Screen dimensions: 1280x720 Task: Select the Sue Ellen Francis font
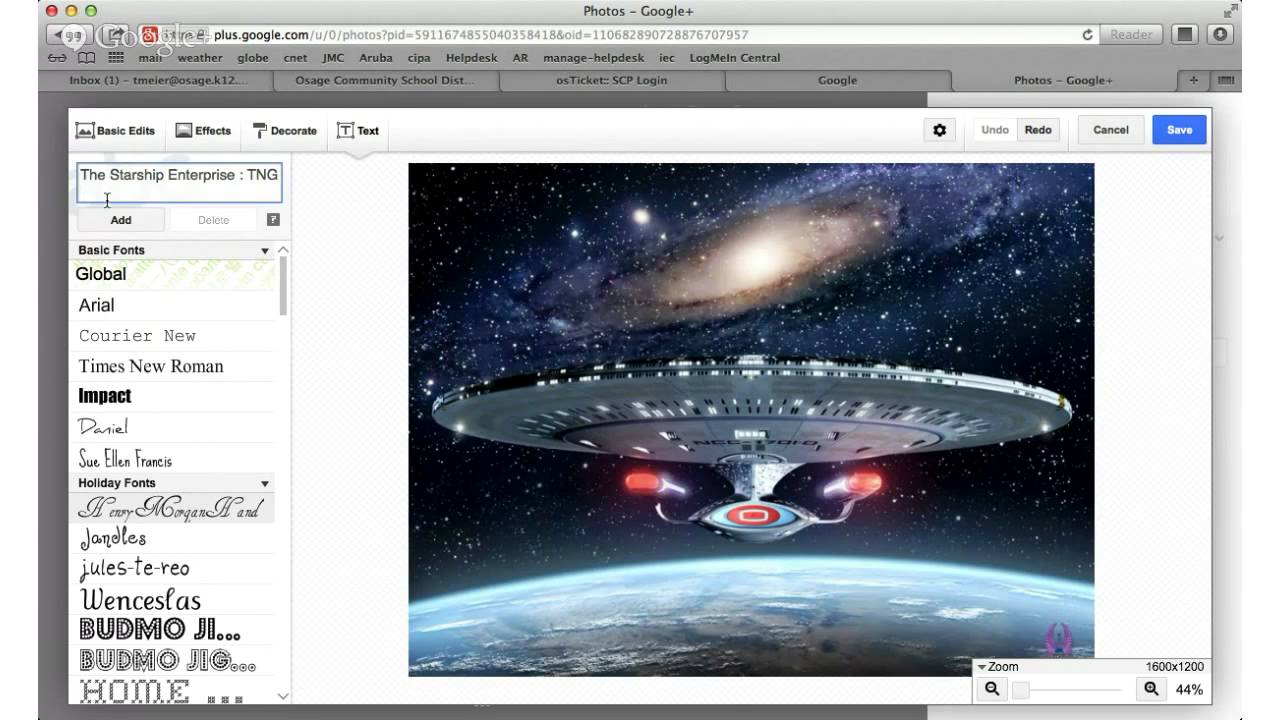pyautogui.click(x=172, y=459)
